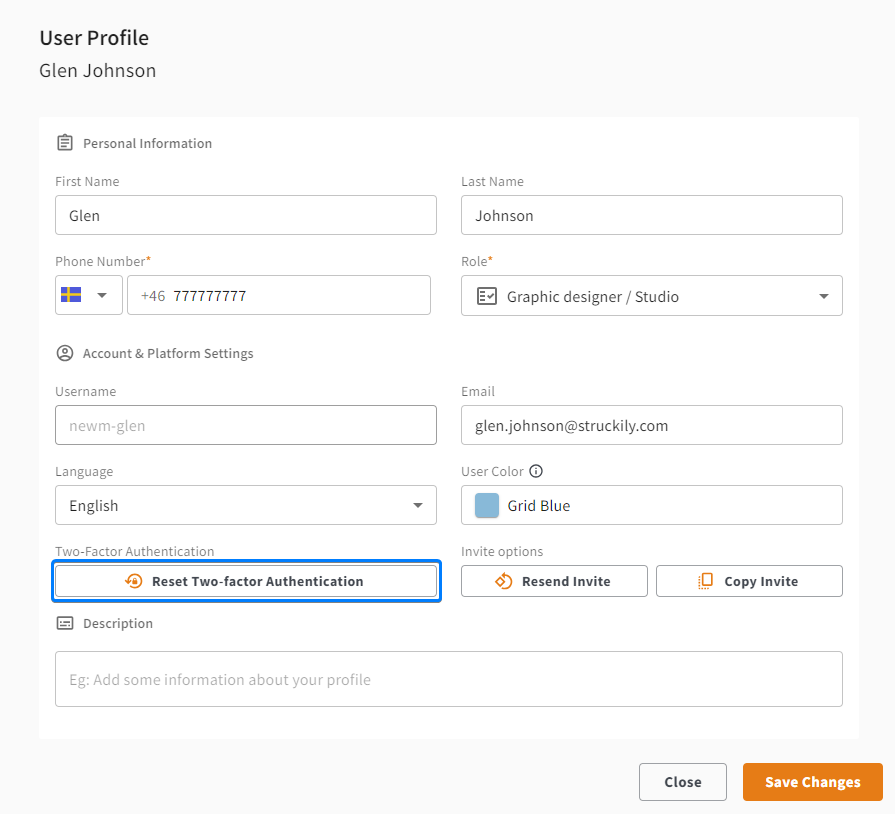Click the Account & Platform Settings person icon

64,353
